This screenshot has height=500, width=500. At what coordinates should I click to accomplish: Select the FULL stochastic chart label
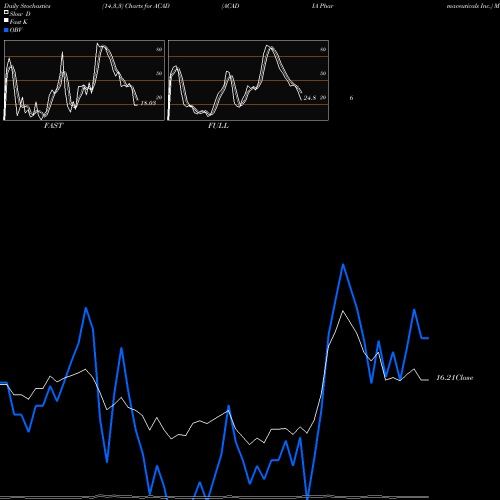click(218, 126)
